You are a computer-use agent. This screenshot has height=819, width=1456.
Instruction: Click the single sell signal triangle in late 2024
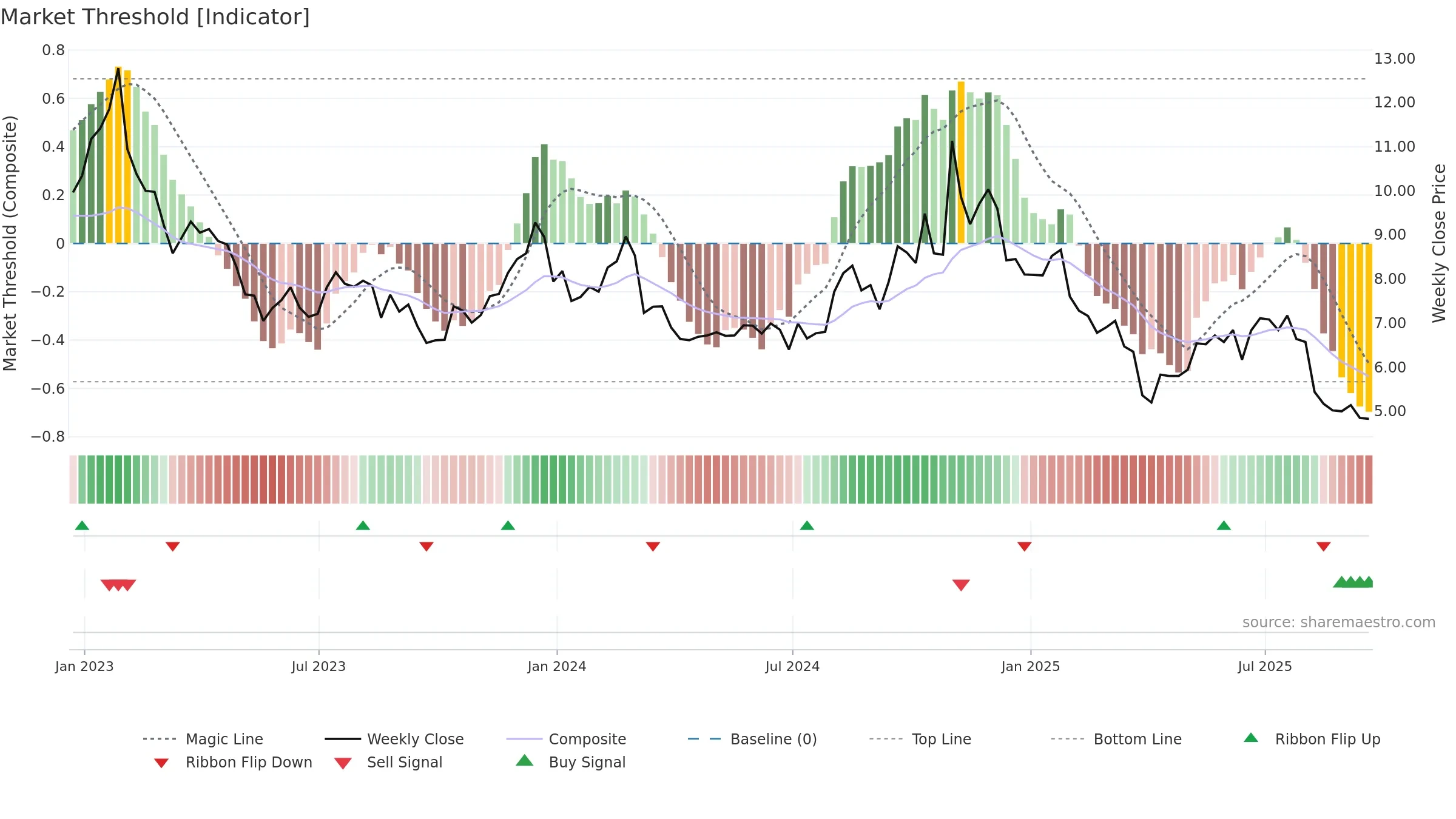coord(961,585)
